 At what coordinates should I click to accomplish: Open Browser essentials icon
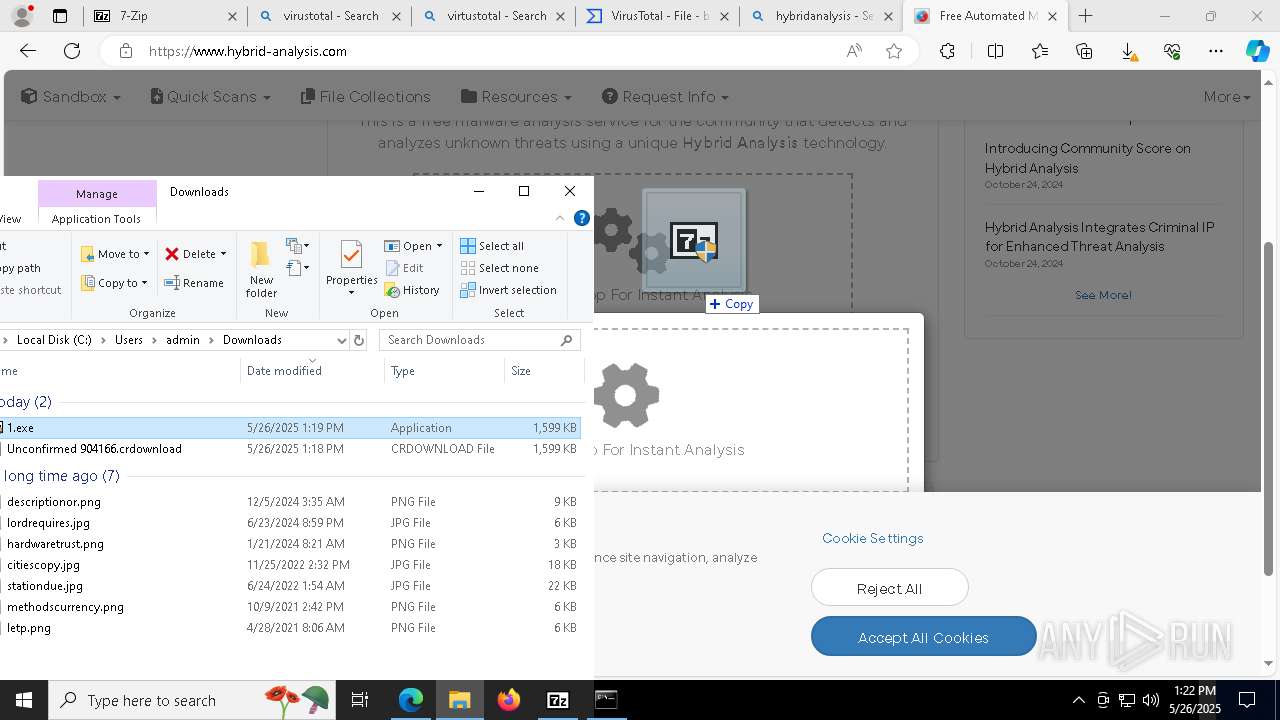click(1172, 51)
